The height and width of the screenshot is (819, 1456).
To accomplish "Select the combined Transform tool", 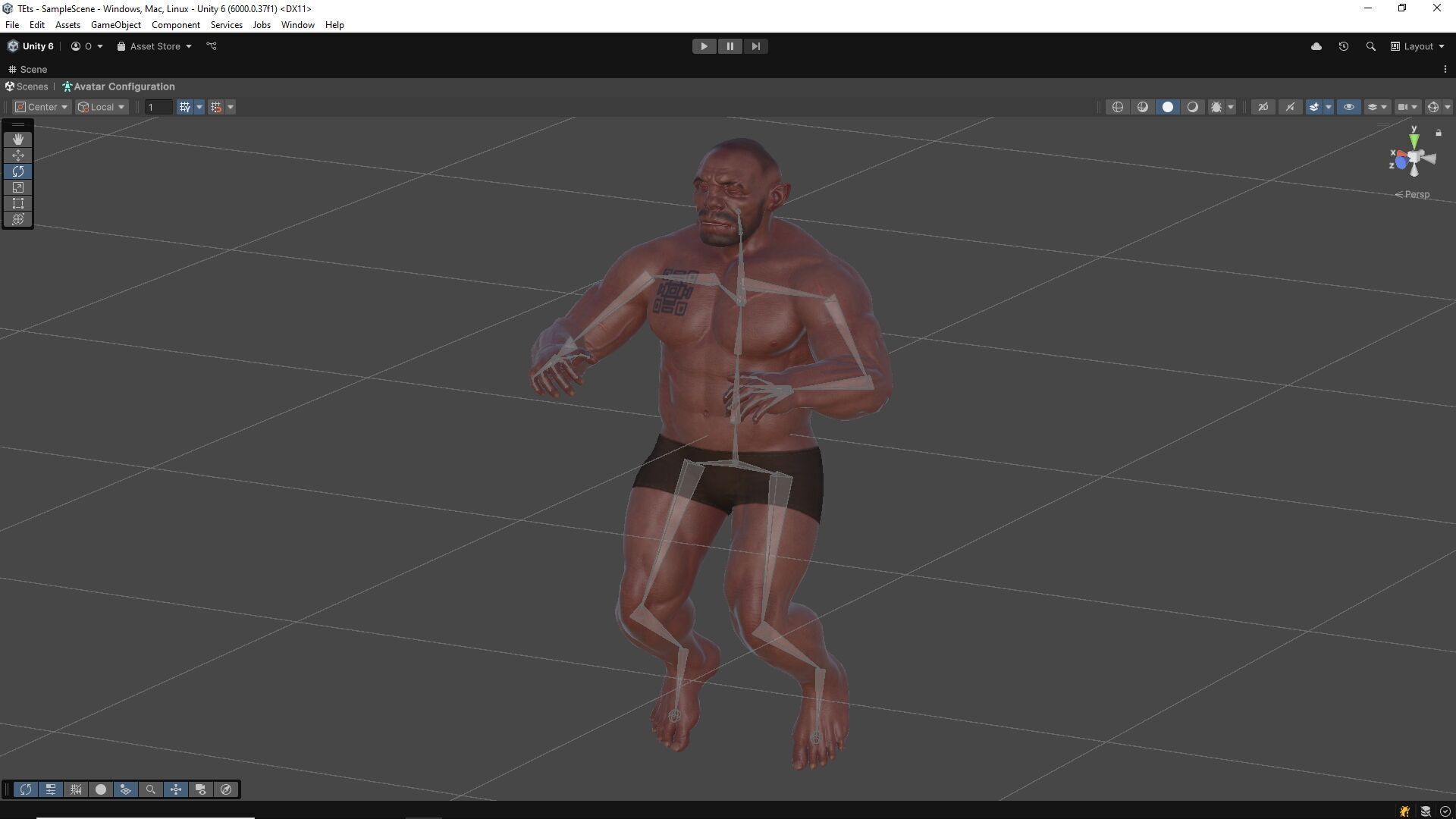I will click(x=18, y=219).
